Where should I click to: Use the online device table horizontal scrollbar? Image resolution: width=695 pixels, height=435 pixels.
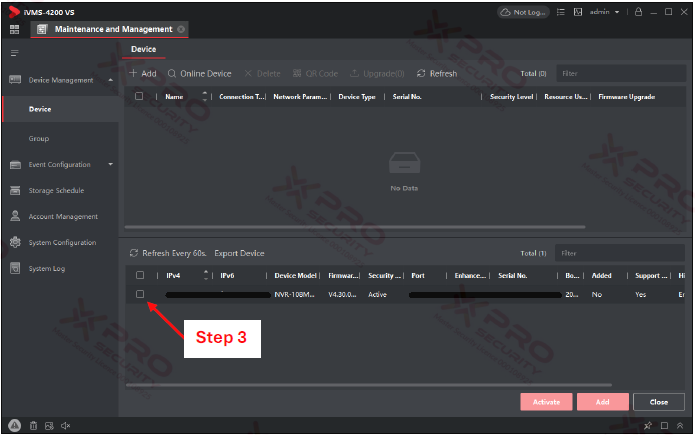pyautogui.click(x=369, y=385)
